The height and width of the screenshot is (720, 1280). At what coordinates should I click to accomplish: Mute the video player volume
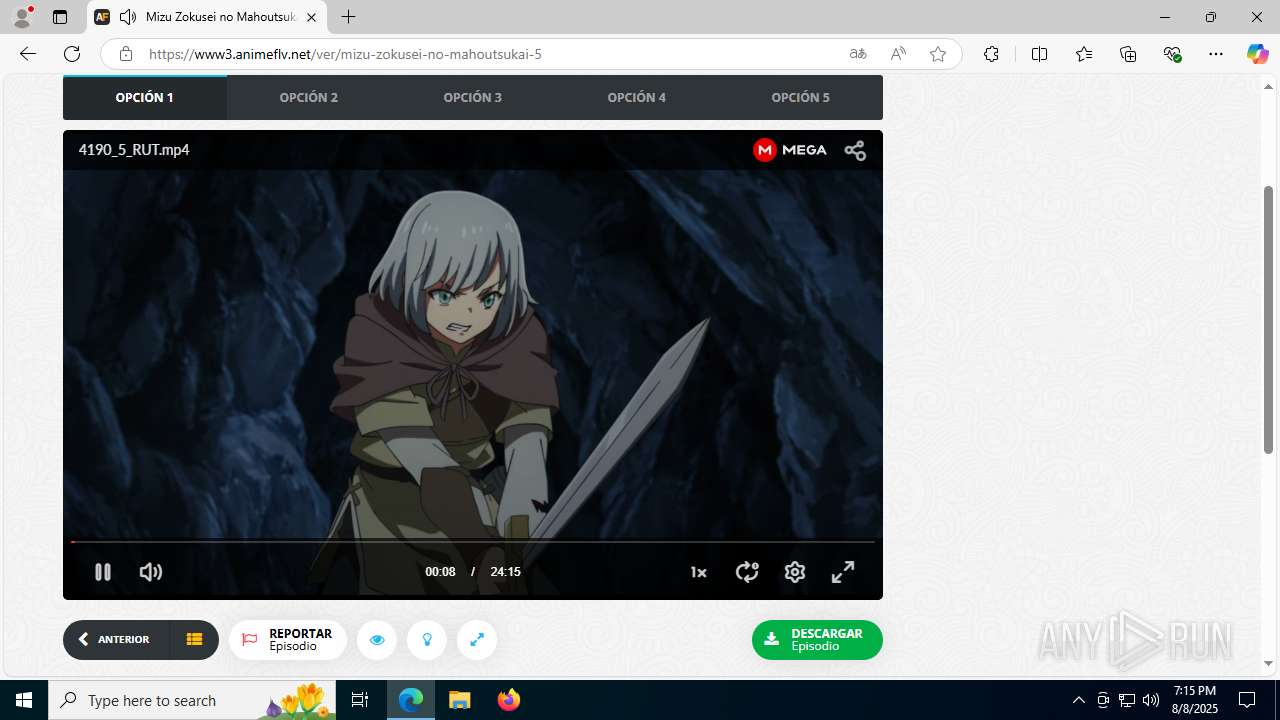[151, 572]
